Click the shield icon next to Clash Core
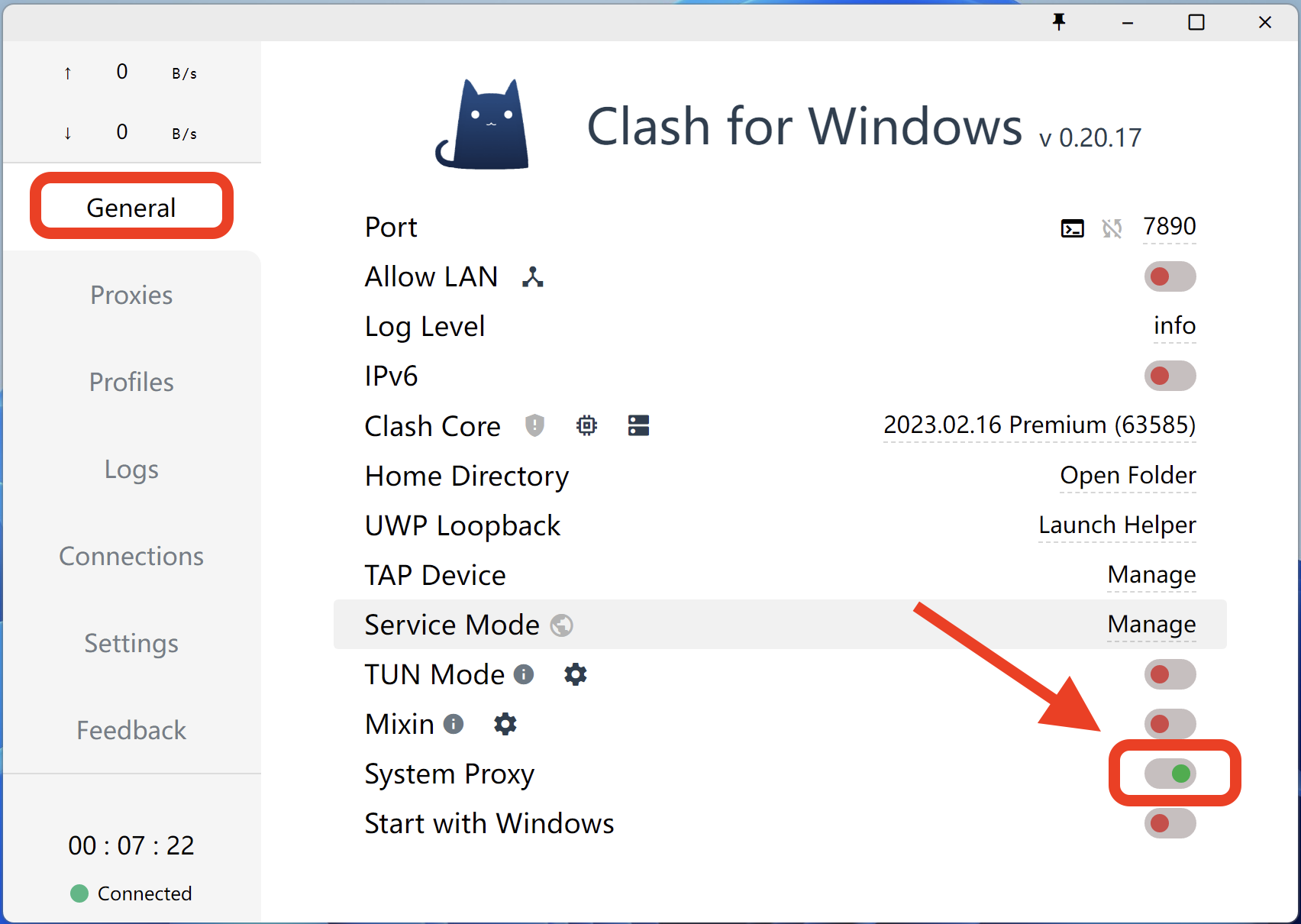This screenshot has height=924, width=1301. coord(534,425)
